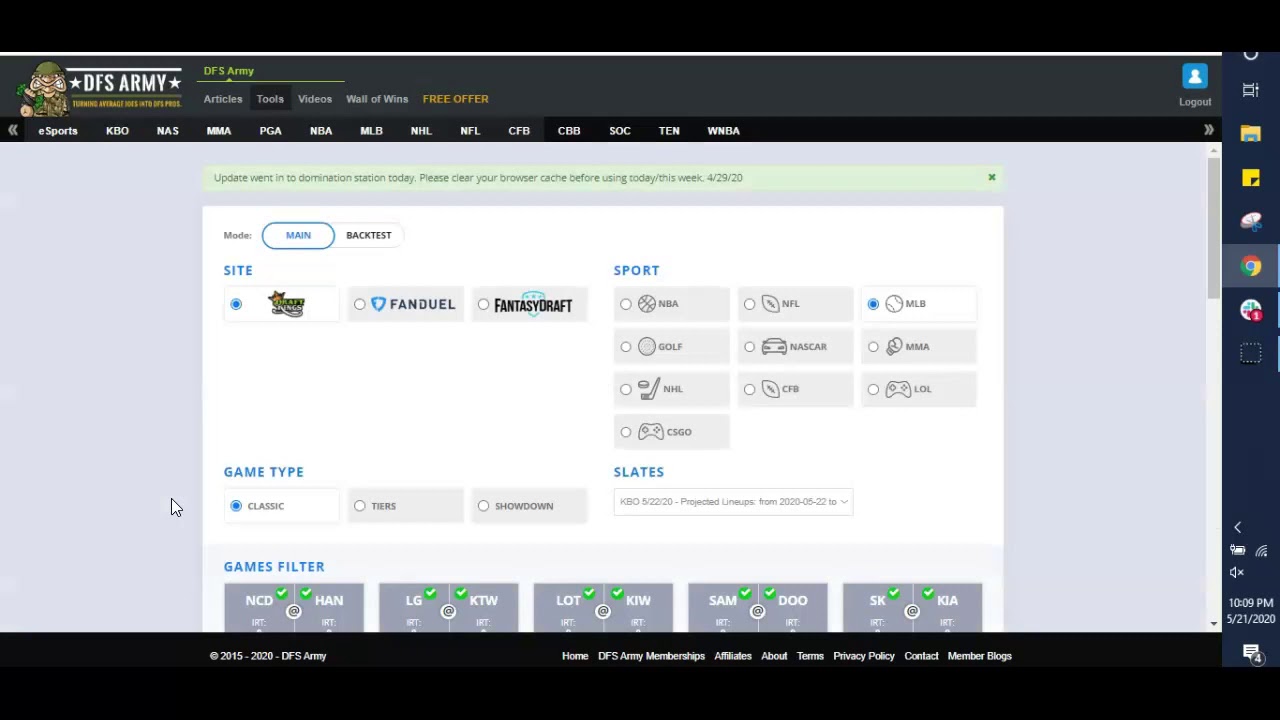Click the CFB football icon
The height and width of the screenshot is (720, 1280).
tap(771, 389)
